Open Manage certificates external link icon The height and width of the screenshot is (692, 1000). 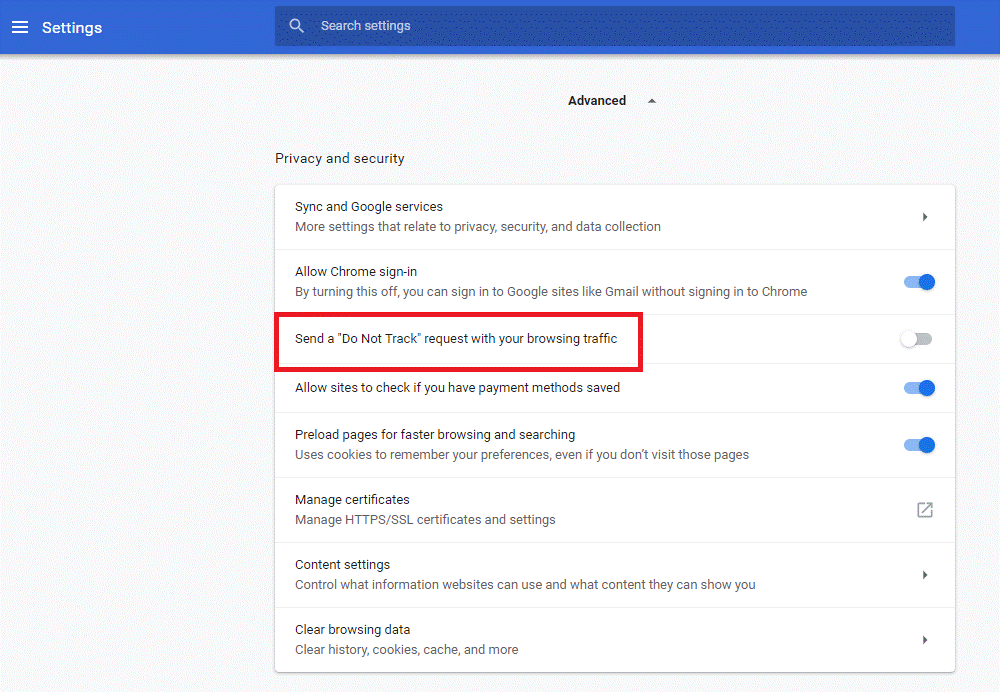(925, 510)
